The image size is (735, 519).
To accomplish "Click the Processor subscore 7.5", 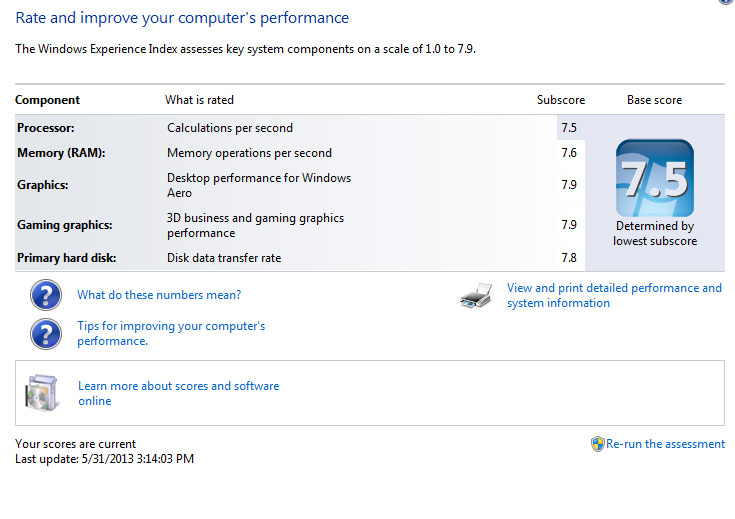I will tap(569, 128).
